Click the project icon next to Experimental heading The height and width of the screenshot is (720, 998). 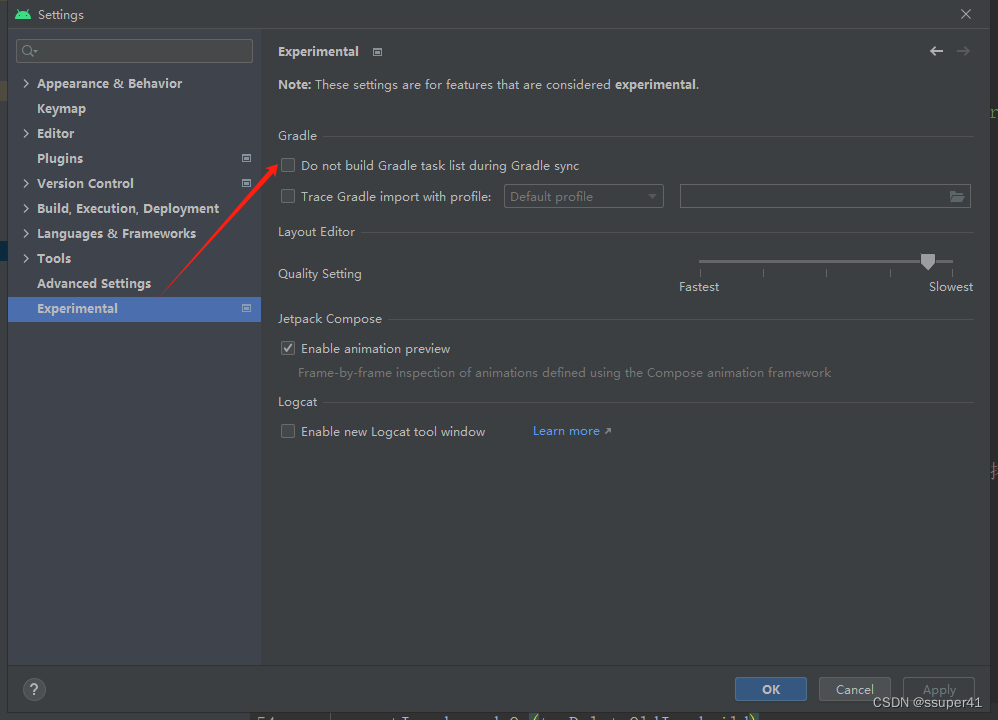coord(377,52)
